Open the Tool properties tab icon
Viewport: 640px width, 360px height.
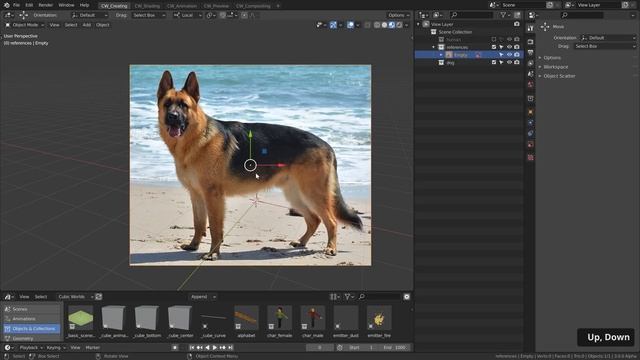[530, 28]
